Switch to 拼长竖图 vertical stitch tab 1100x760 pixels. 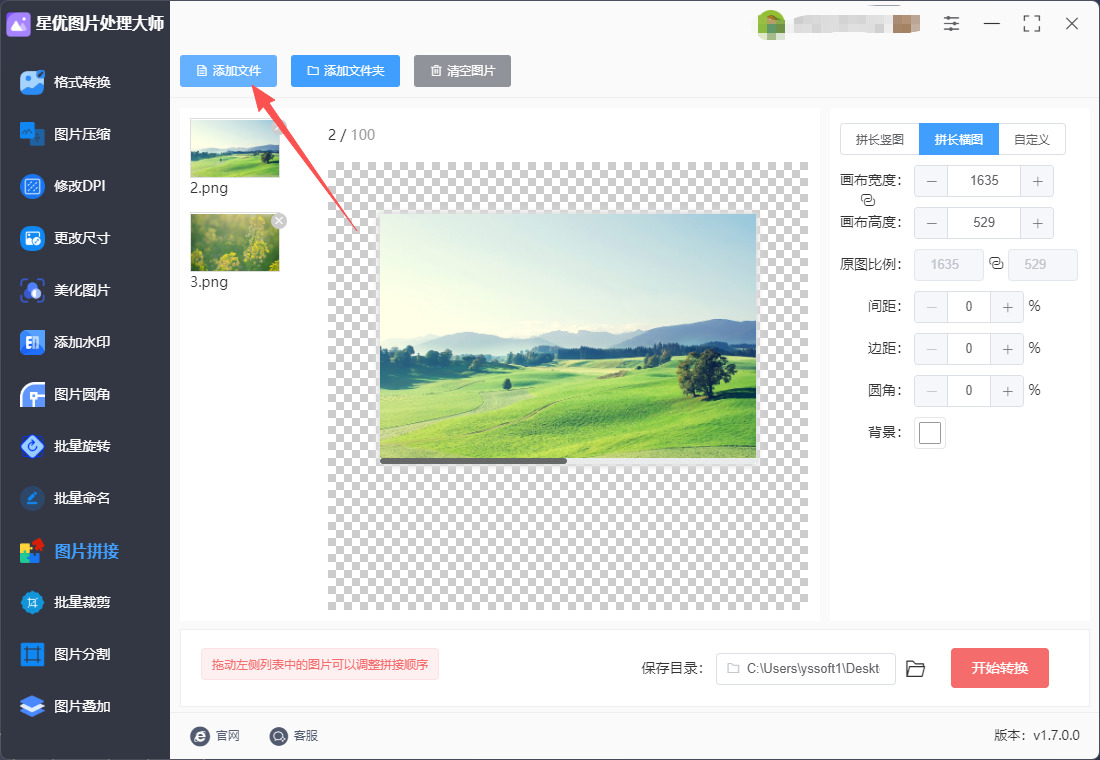(x=880, y=139)
